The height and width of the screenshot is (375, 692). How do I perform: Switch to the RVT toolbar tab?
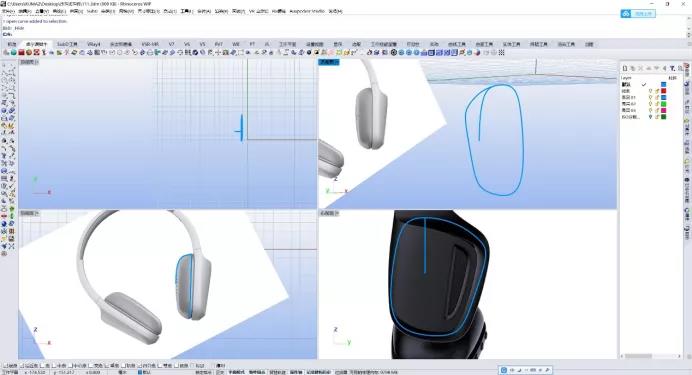click(218, 45)
